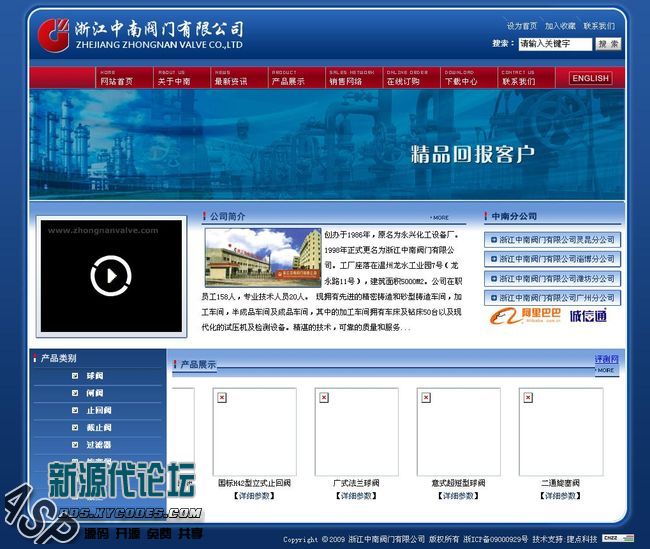
Task: Open the 最新资讯 news menu item
Action: 231,78
